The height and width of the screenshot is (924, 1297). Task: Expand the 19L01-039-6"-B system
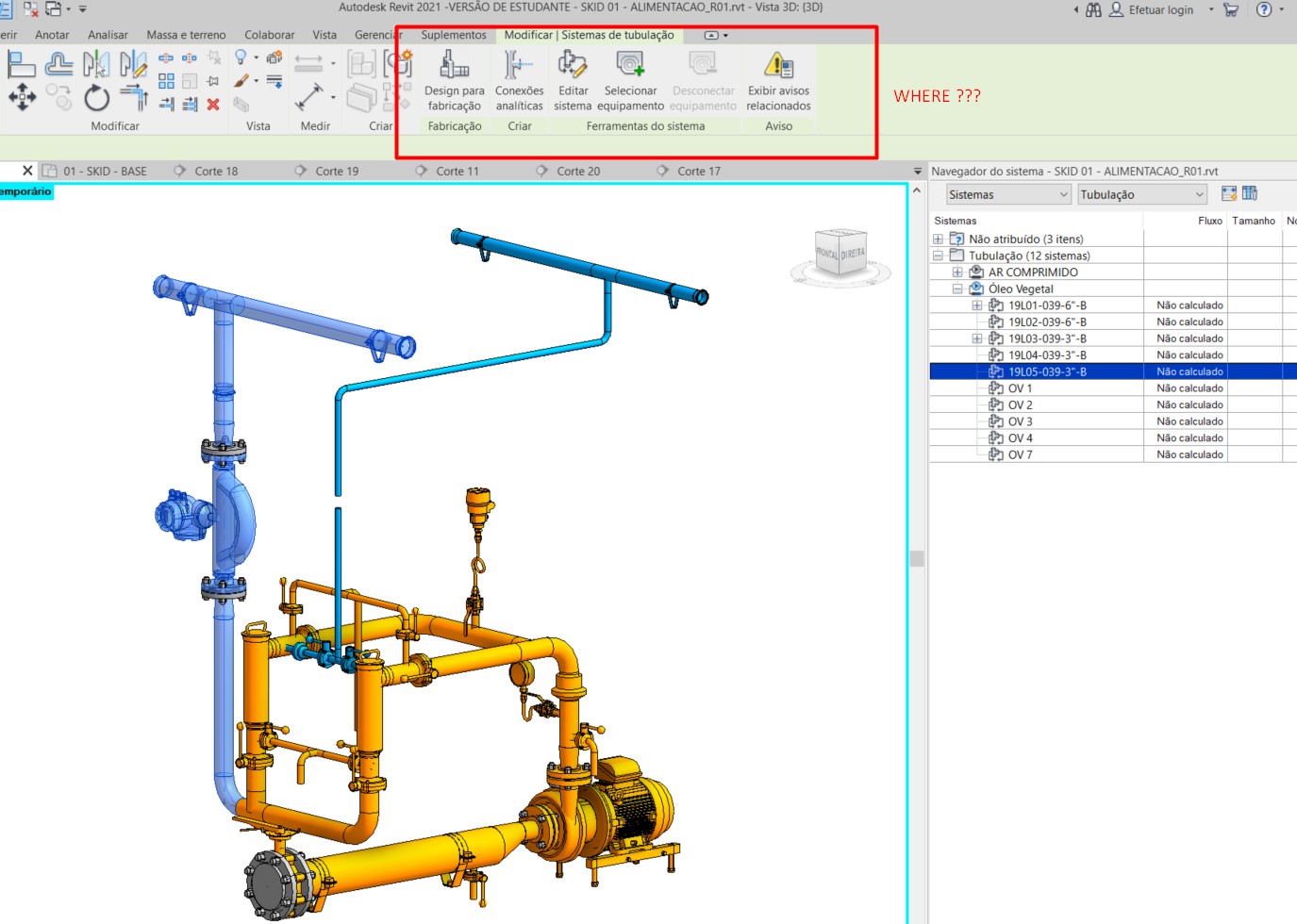coord(977,305)
